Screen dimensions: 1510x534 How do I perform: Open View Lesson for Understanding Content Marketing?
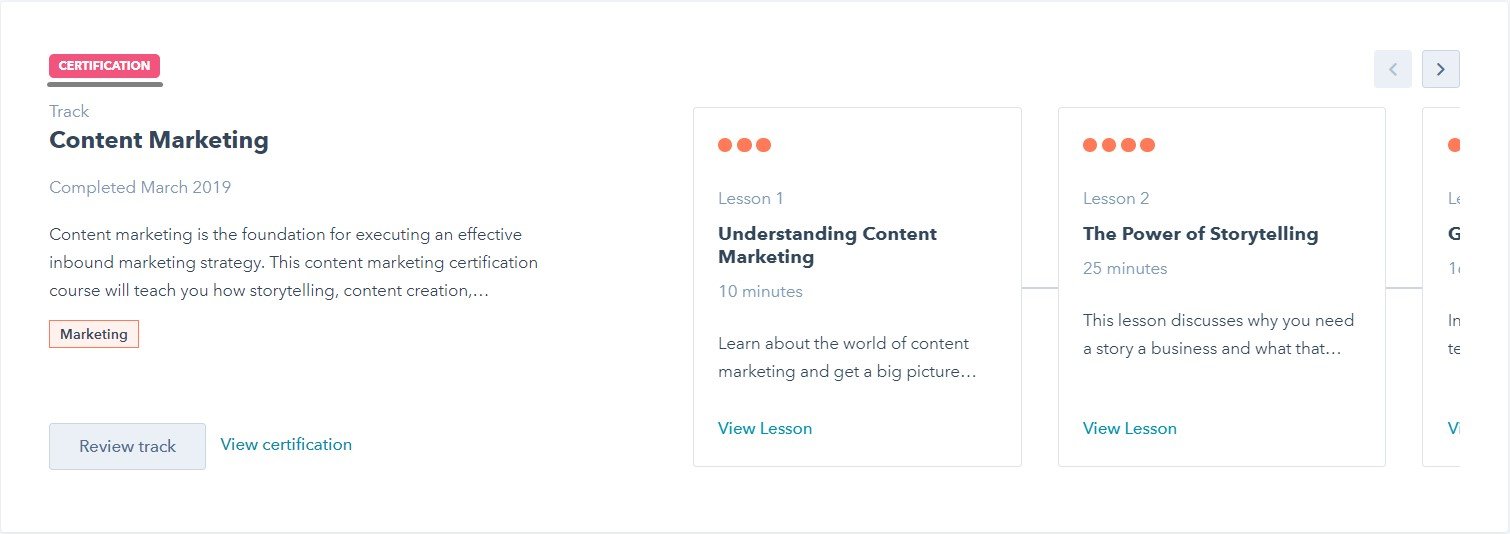765,428
